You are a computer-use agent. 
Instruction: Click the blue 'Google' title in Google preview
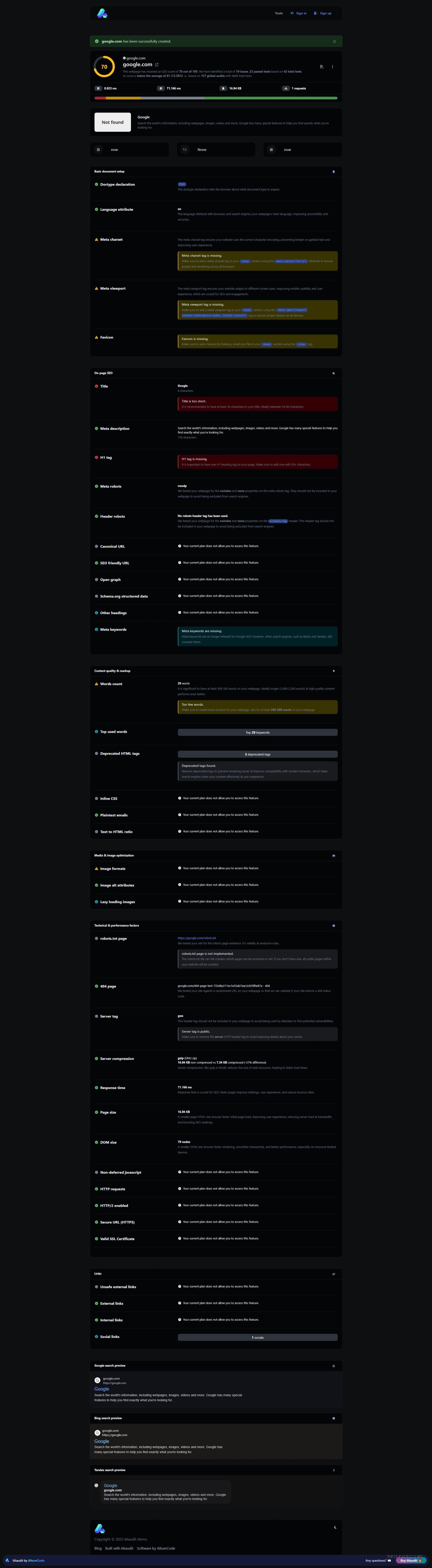[102, 1389]
